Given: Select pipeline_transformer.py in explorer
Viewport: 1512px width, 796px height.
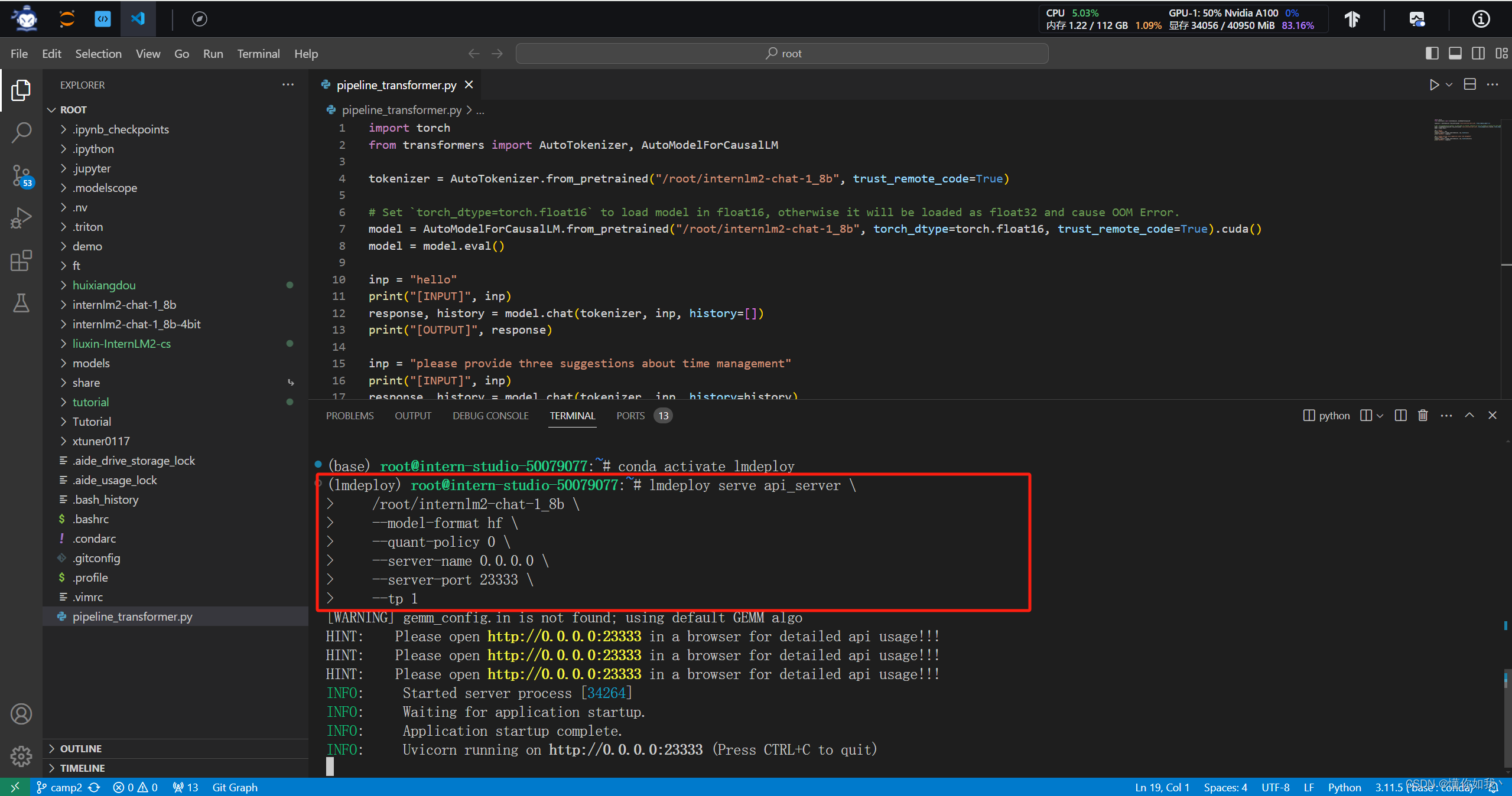Looking at the screenshot, I should [175, 616].
